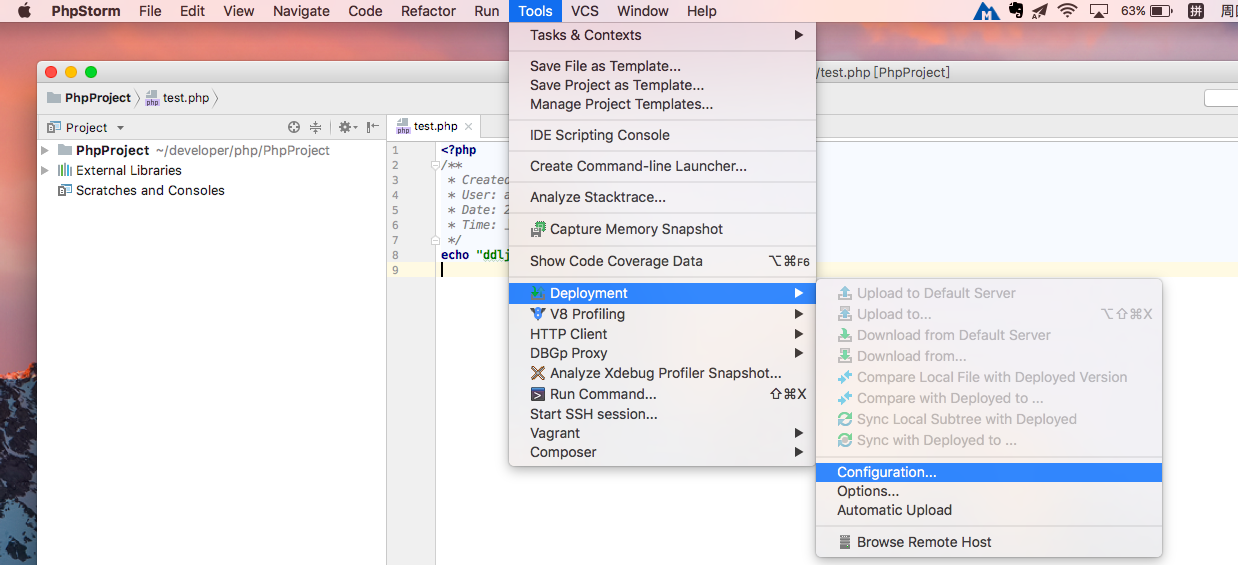1238x565 pixels.
Task: Click 'Sync with Deployed to ...' icon
Action: pos(844,440)
